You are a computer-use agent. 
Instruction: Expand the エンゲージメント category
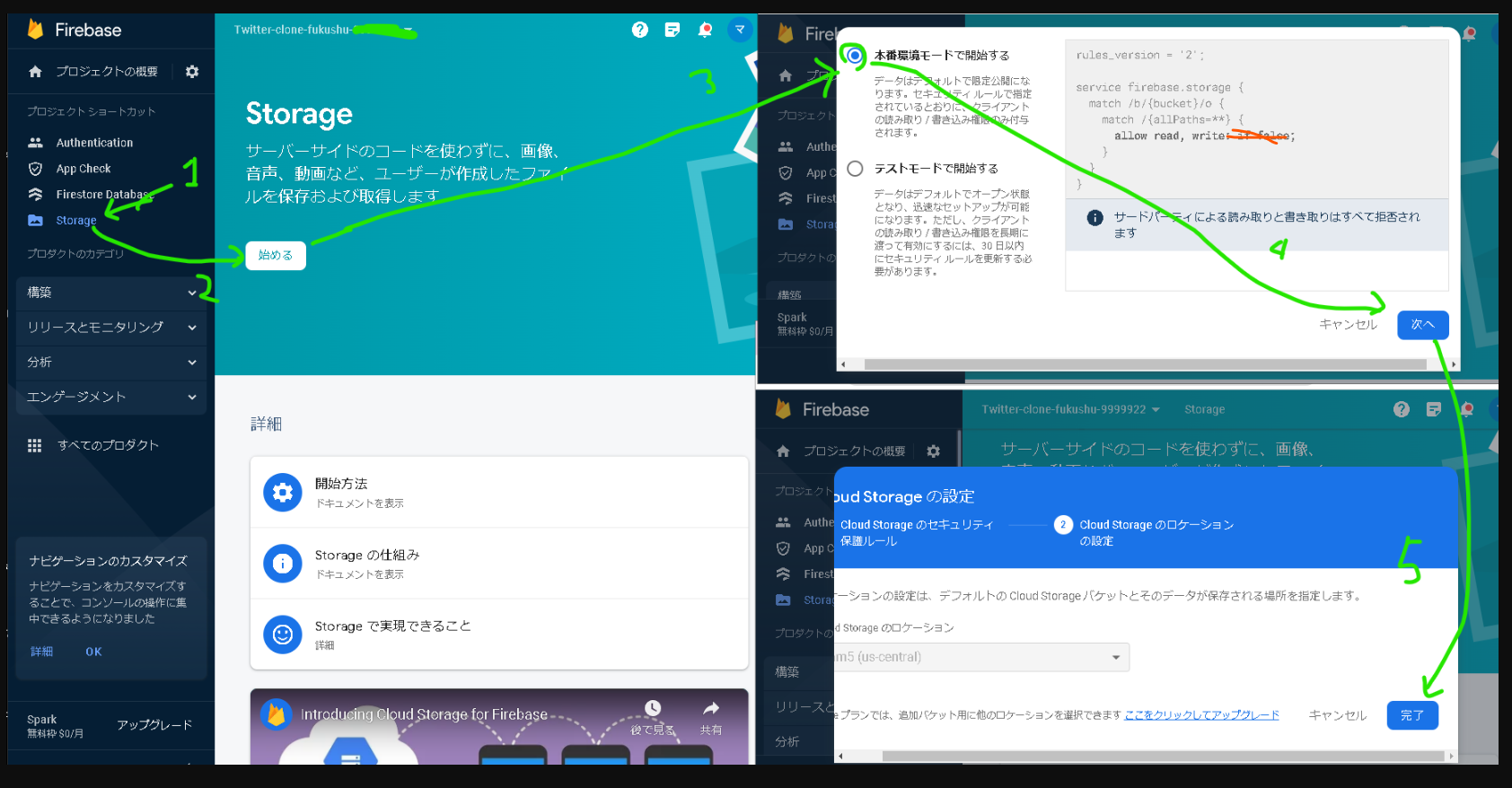click(111, 398)
